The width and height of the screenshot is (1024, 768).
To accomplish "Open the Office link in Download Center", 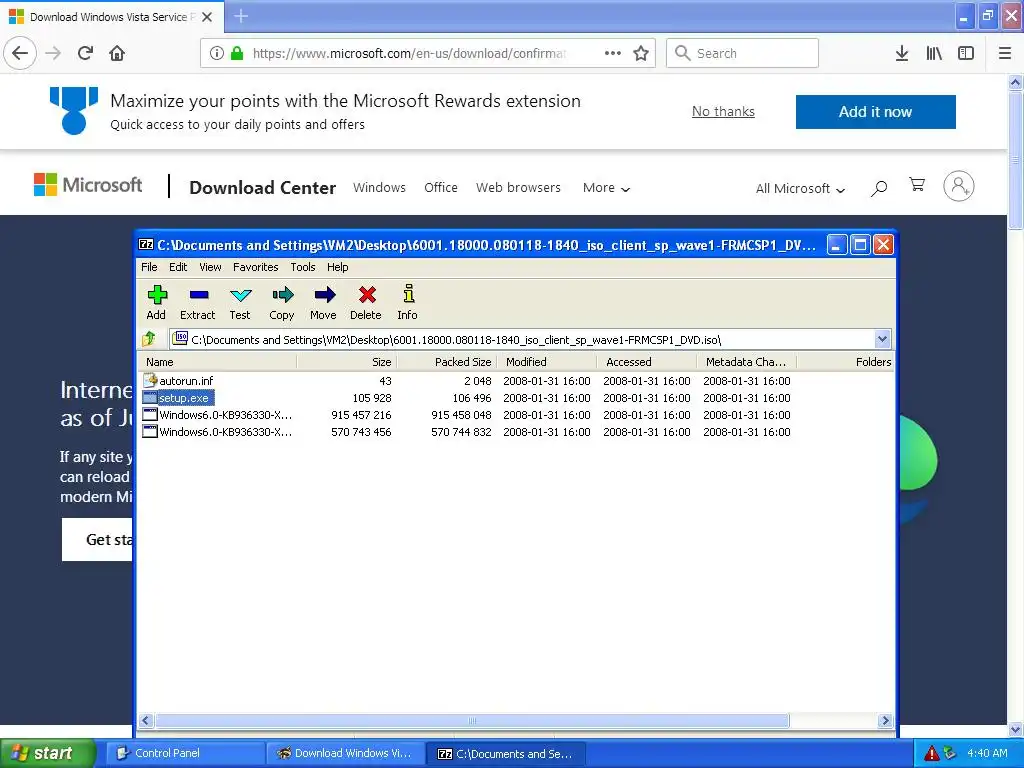I will [441, 187].
